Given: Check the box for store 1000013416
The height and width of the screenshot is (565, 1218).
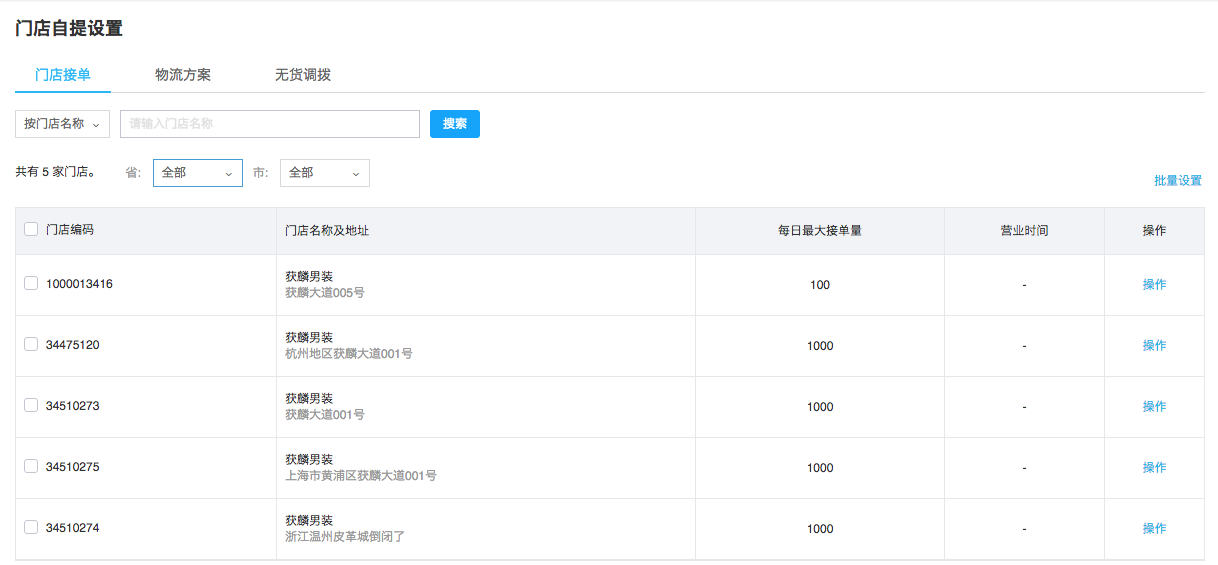Looking at the screenshot, I should click(31, 283).
